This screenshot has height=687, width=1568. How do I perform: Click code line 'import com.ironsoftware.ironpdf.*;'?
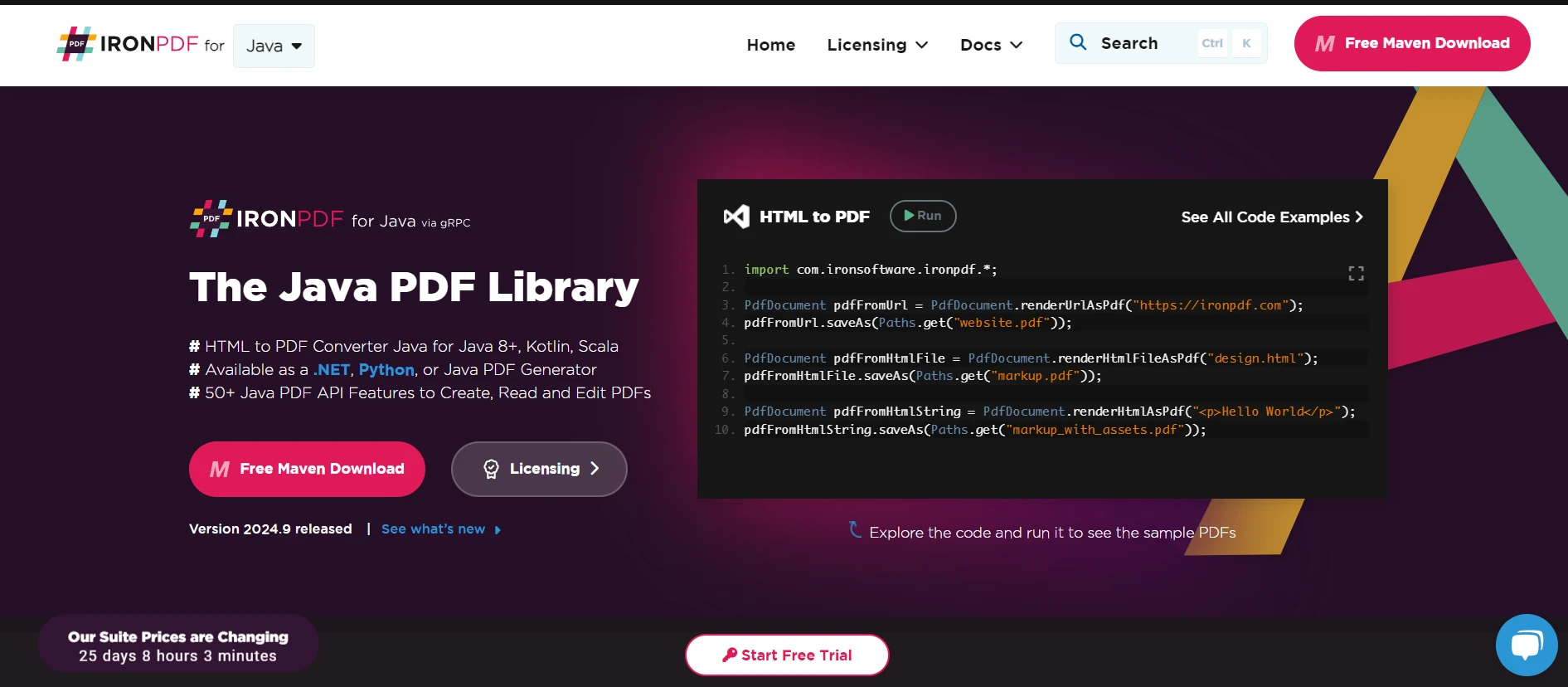pyautogui.click(x=871, y=270)
